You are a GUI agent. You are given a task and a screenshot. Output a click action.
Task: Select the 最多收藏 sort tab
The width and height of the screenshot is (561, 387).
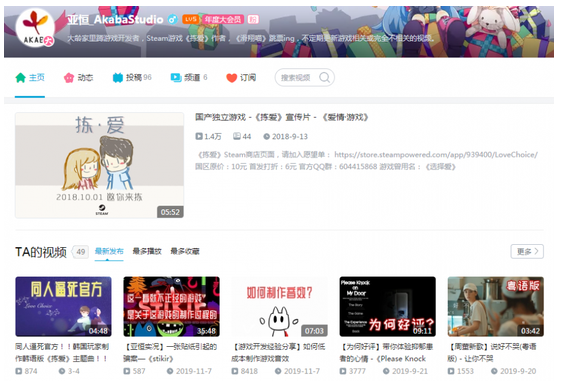(x=185, y=251)
